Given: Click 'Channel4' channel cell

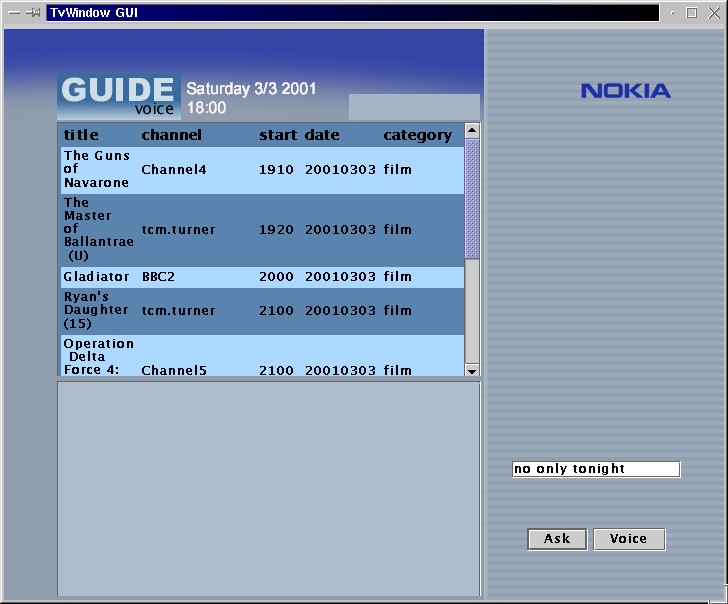Looking at the screenshot, I should (174, 169).
